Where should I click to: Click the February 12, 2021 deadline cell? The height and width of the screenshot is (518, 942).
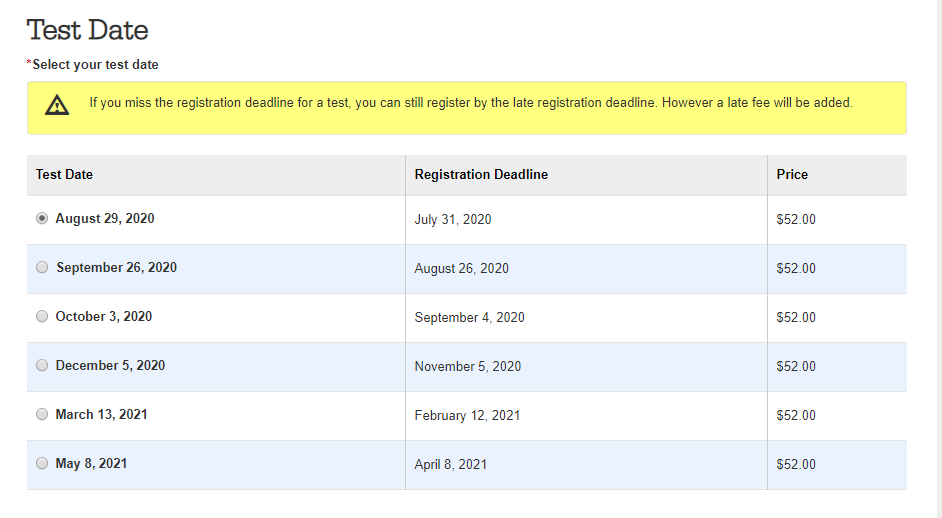click(x=586, y=416)
